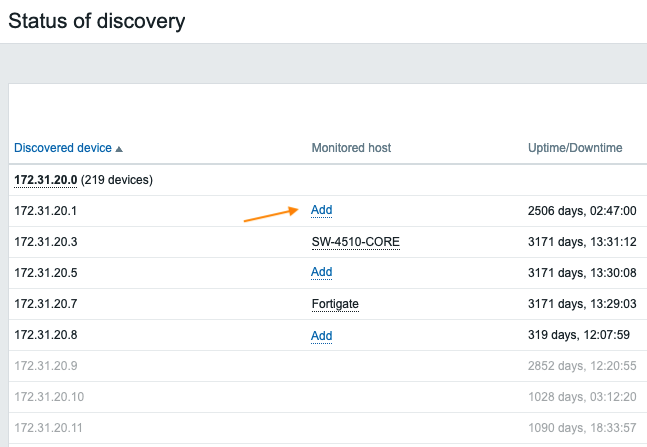Open the Fortigate monitored host
The image size is (647, 447).
[335, 304]
